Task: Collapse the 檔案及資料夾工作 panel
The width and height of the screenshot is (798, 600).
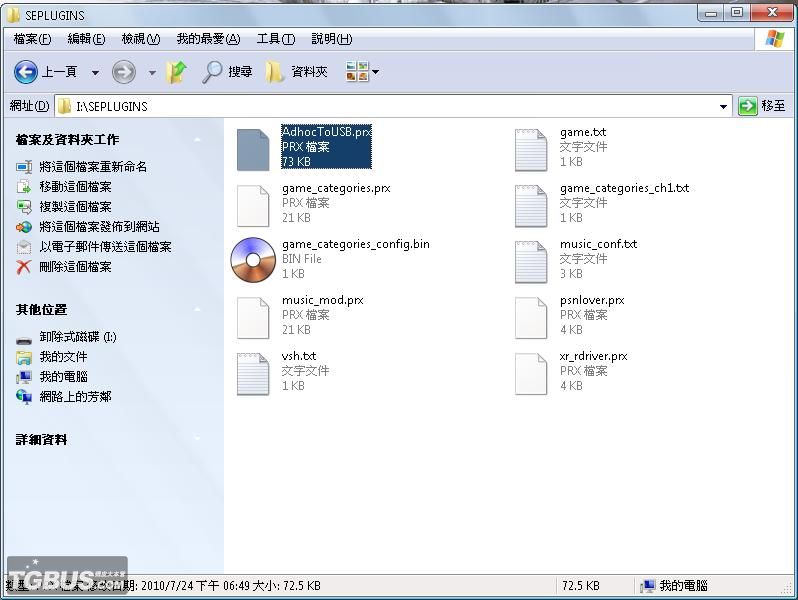Action: [x=197, y=139]
